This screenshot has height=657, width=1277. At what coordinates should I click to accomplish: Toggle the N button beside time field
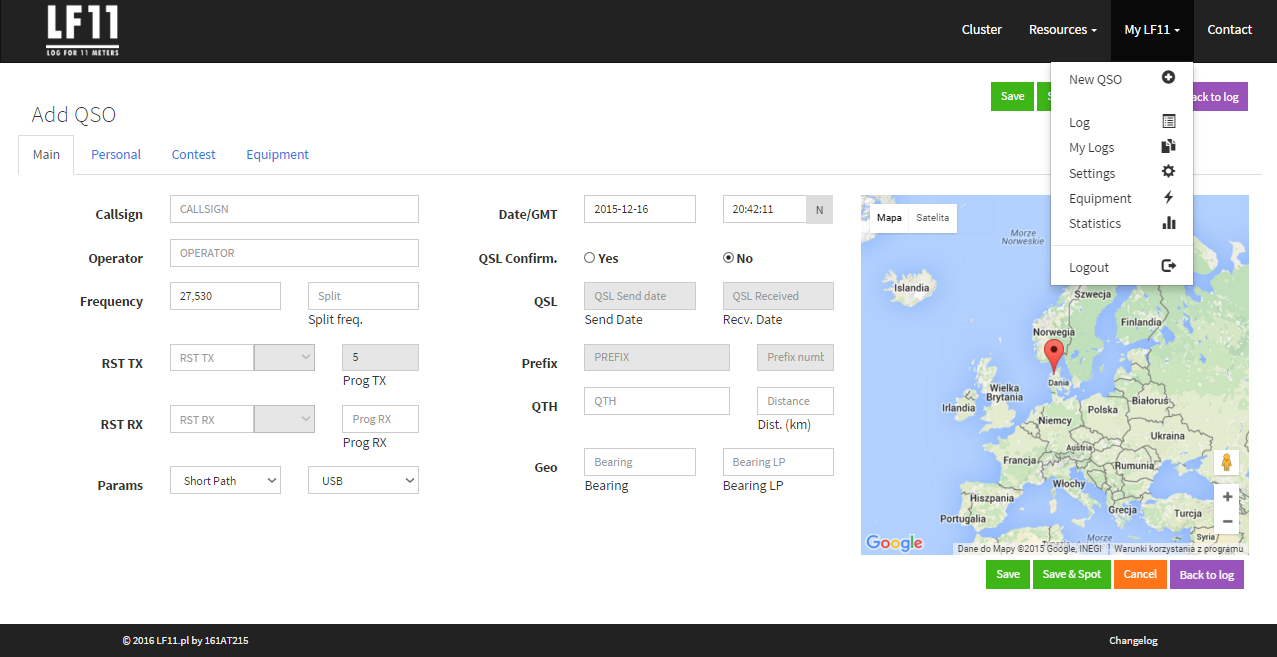(x=819, y=210)
